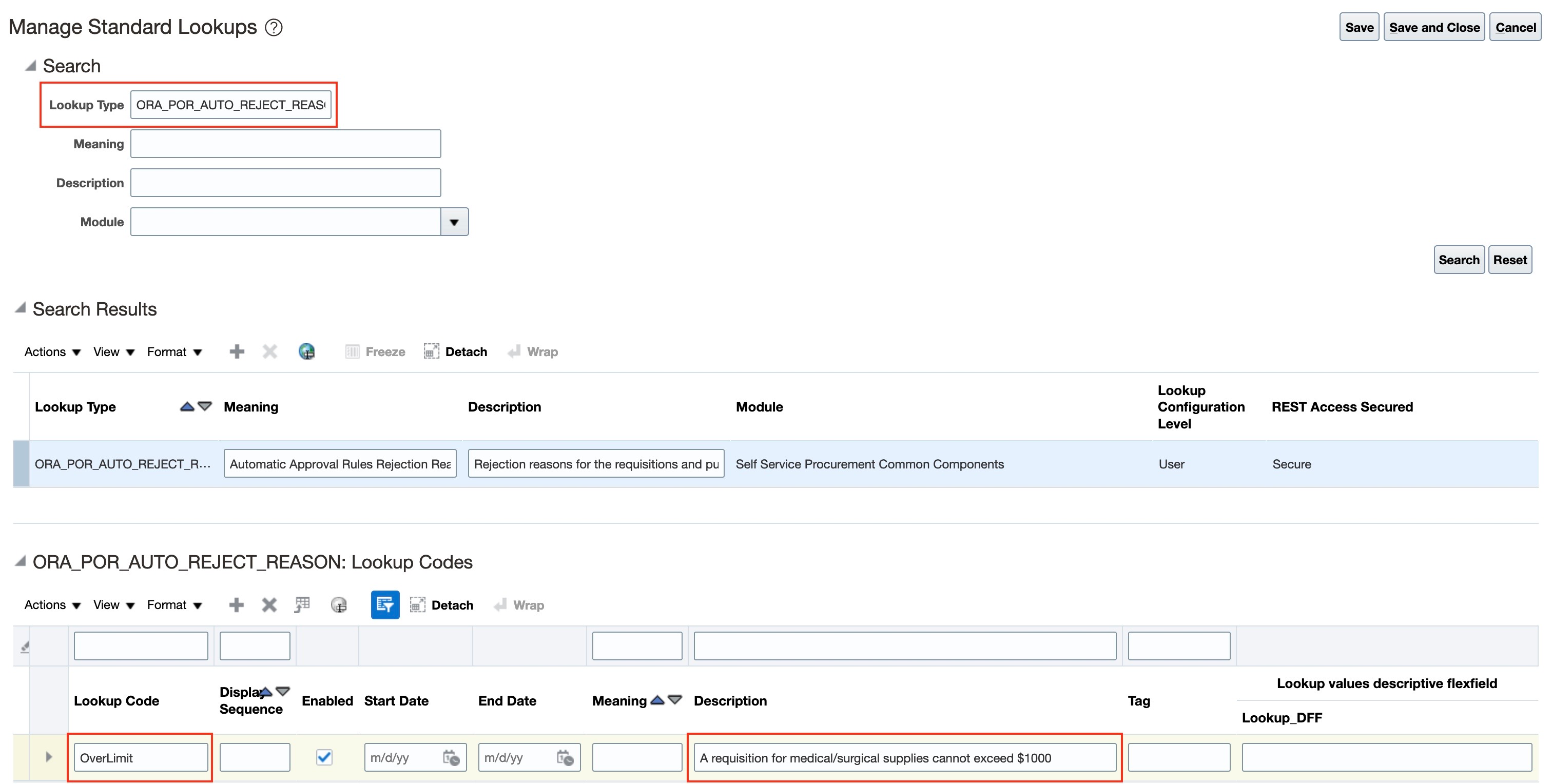1552x784 pixels.
Task: Click Query By Example filter icon
Action: tap(385, 604)
